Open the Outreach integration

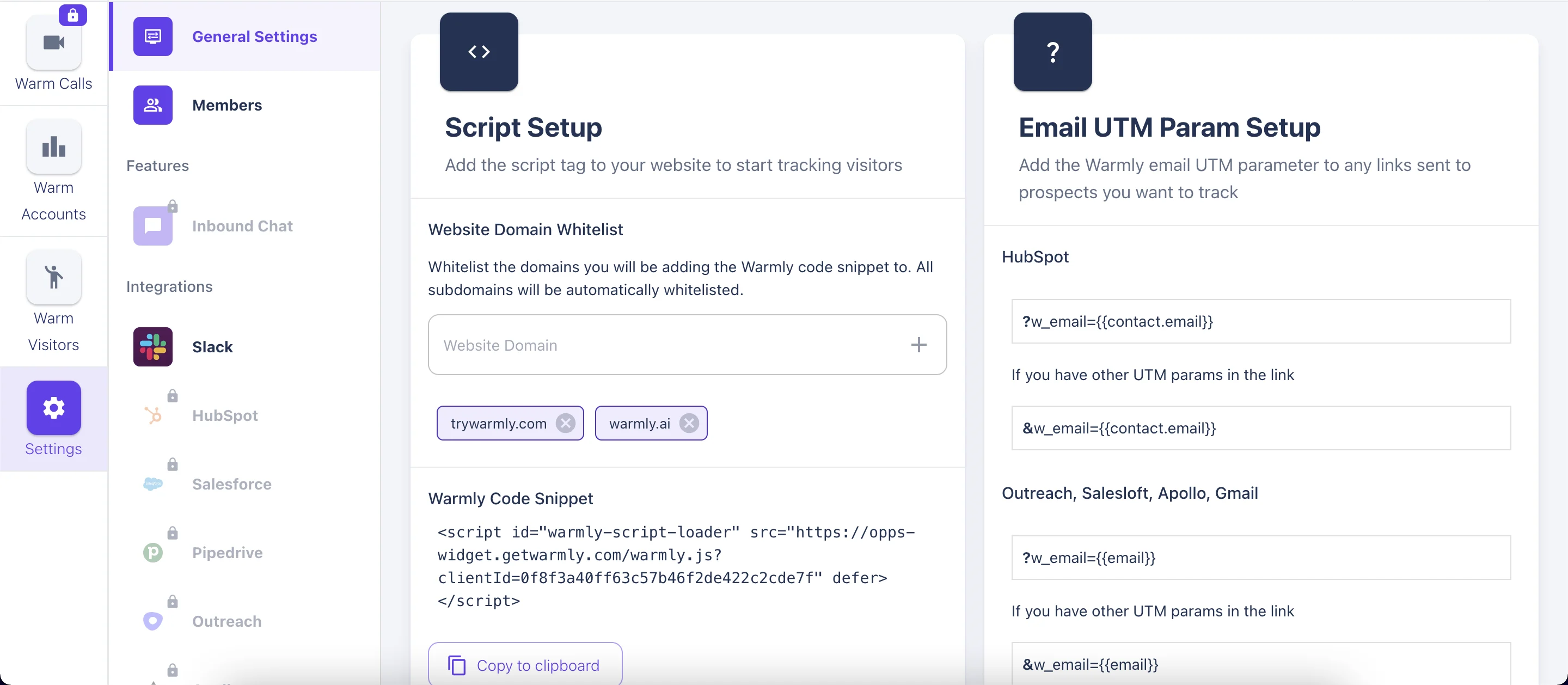pyautogui.click(x=244, y=621)
